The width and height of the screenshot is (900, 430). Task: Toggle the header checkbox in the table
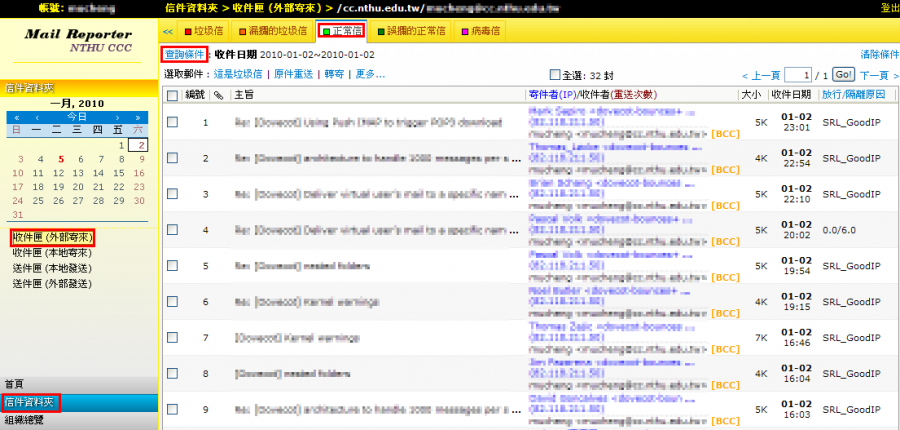pos(173,95)
